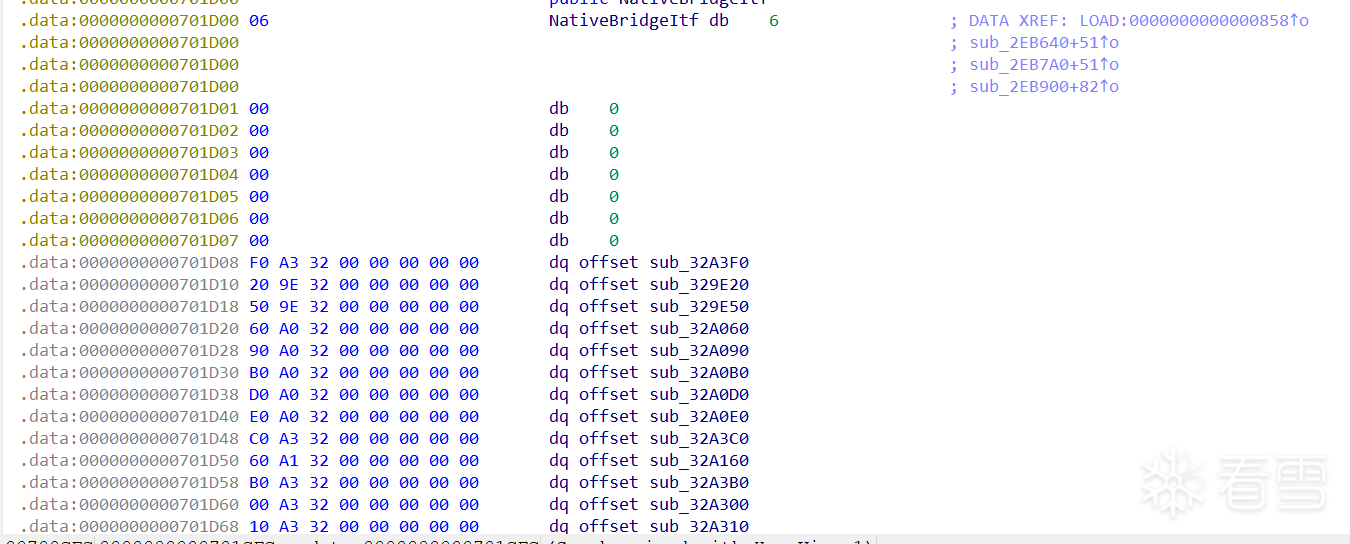The height and width of the screenshot is (544, 1350).
Task: Follow xref sub_2EB7A0+51
Action: click(1044, 64)
